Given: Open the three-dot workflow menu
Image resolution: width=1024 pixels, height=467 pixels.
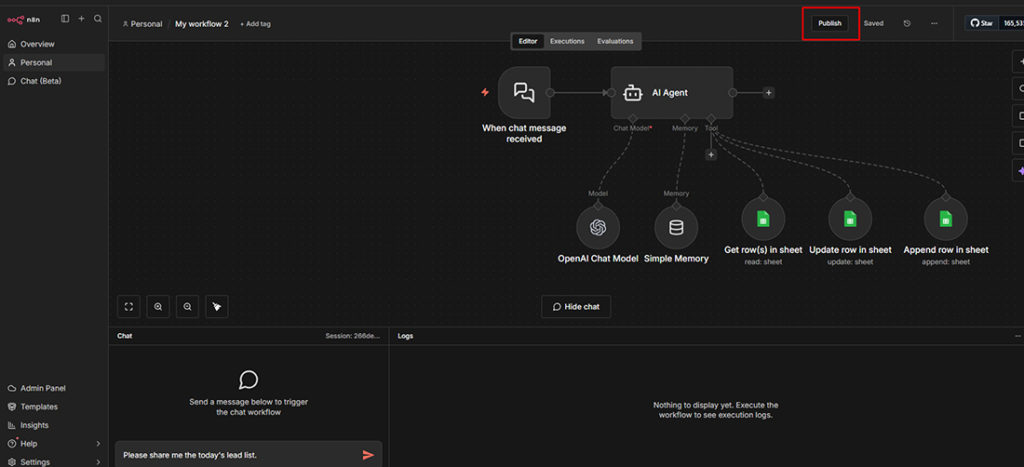Looking at the screenshot, I should [x=934, y=24].
